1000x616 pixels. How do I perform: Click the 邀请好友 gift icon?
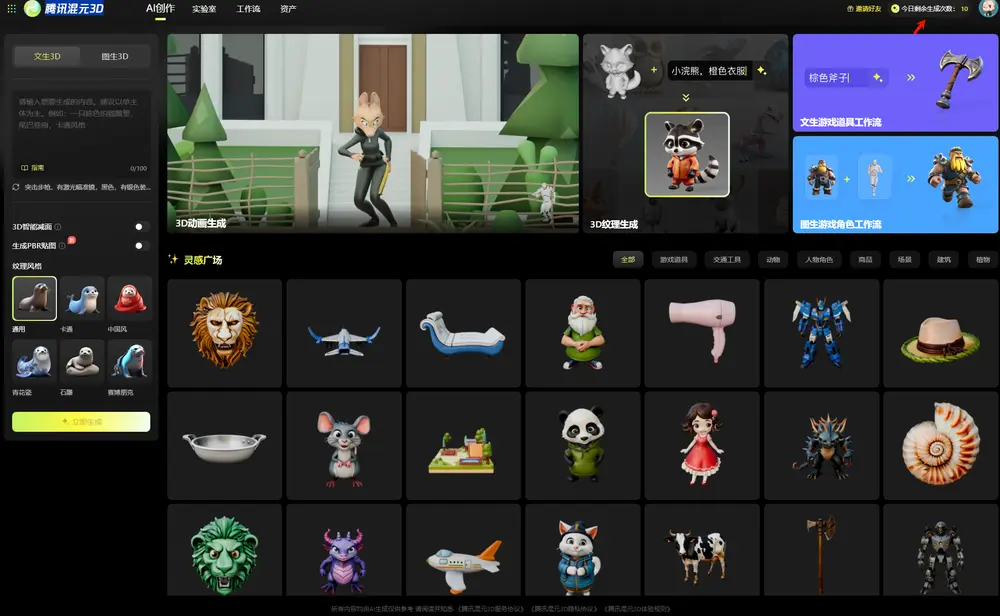coord(850,9)
